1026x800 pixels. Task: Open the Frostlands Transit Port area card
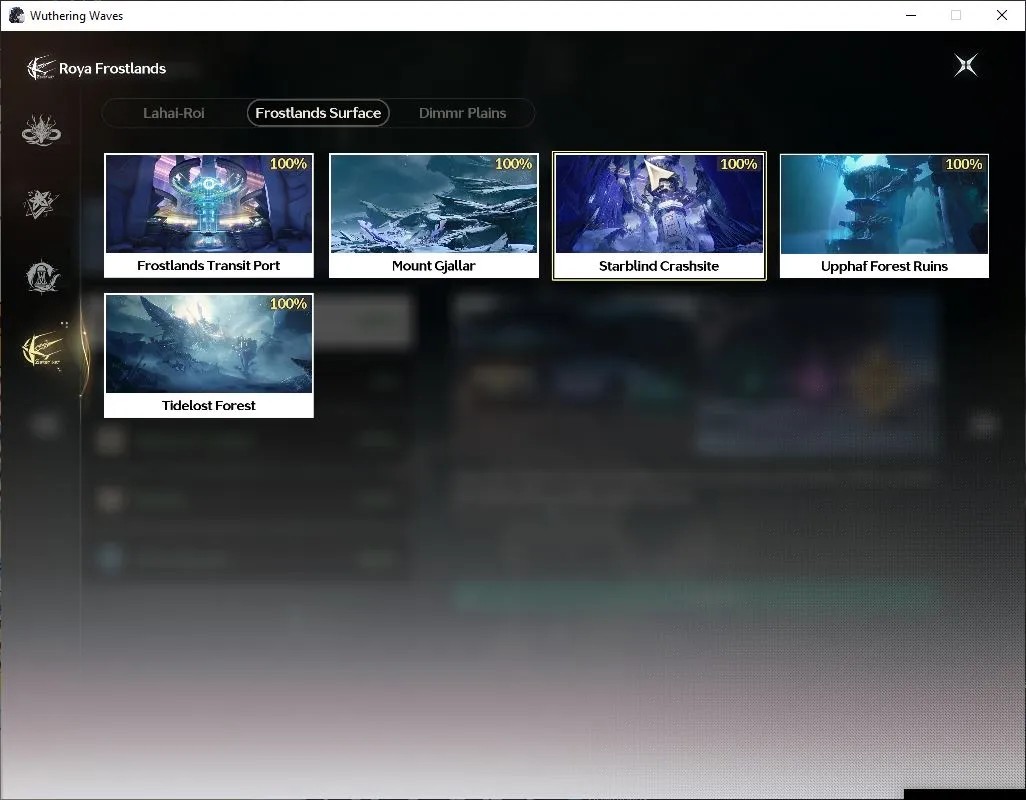click(x=209, y=216)
